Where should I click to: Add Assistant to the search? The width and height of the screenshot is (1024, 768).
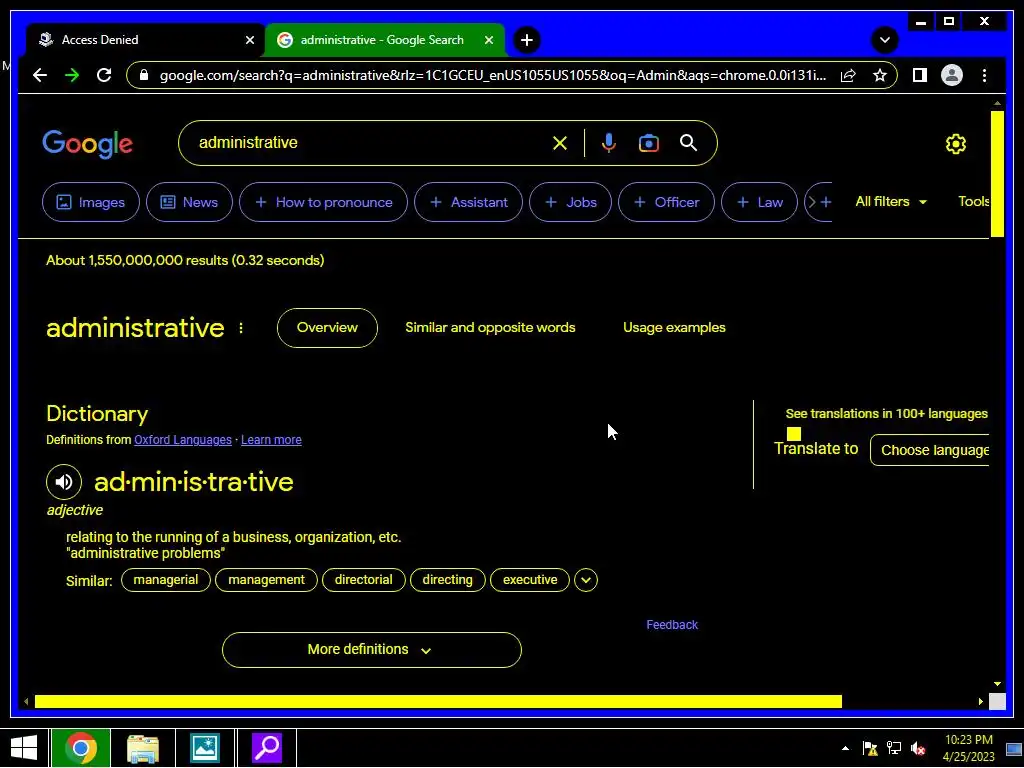pyautogui.click(x=468, y=202)
